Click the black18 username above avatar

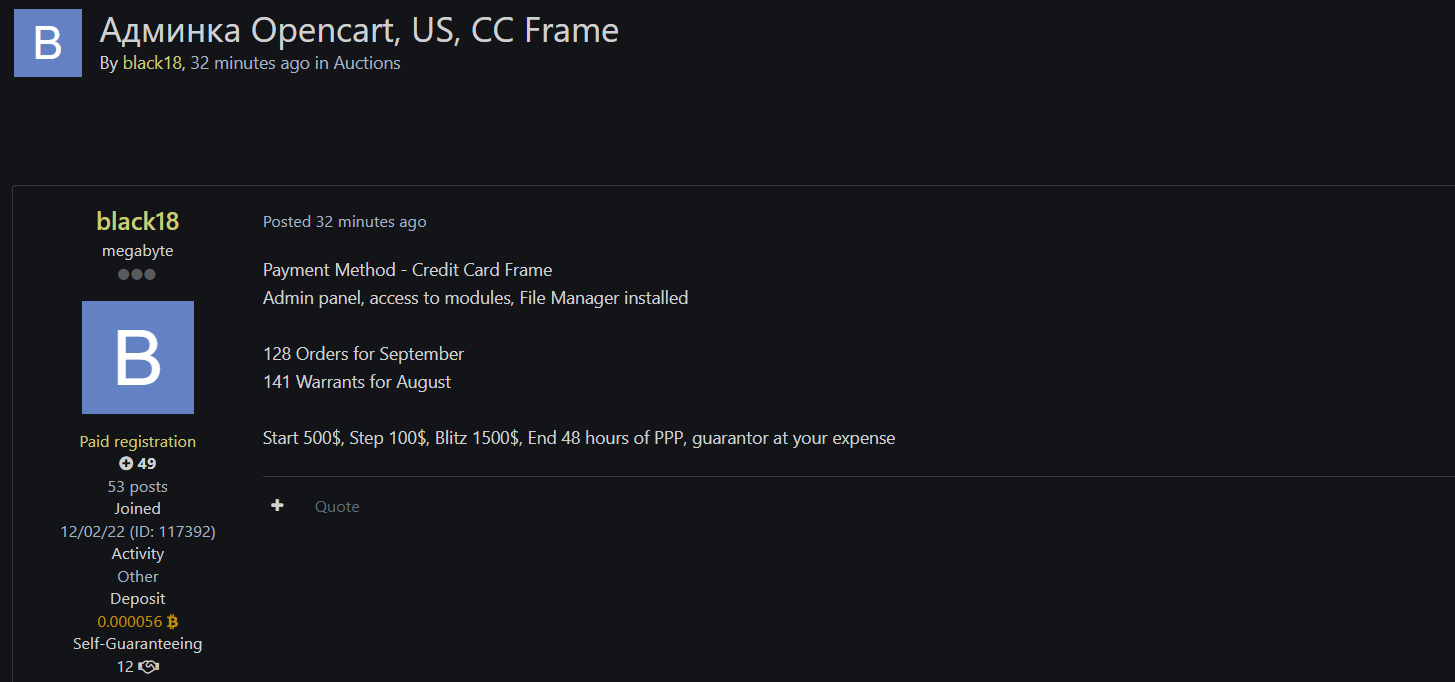(x=138, y=221)
